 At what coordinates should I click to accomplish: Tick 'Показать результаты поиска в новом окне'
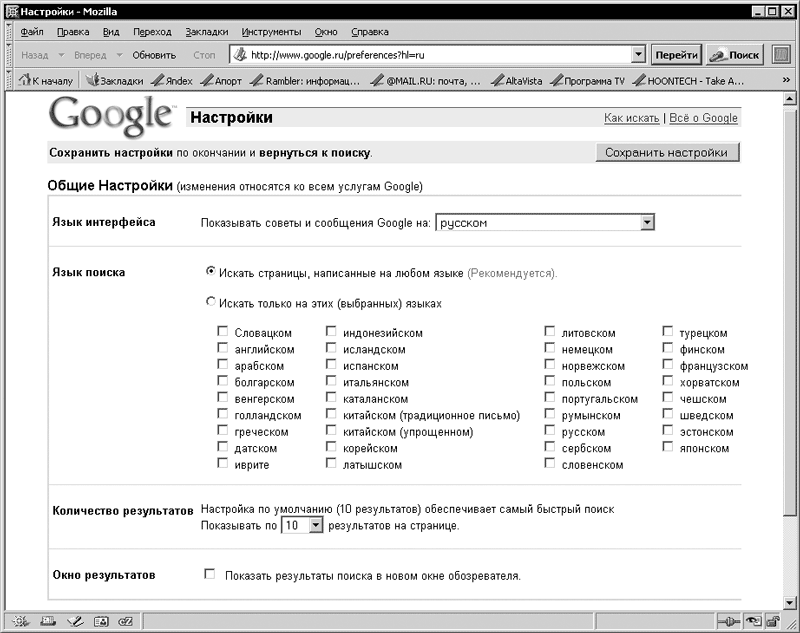click(x=210, y=575)
